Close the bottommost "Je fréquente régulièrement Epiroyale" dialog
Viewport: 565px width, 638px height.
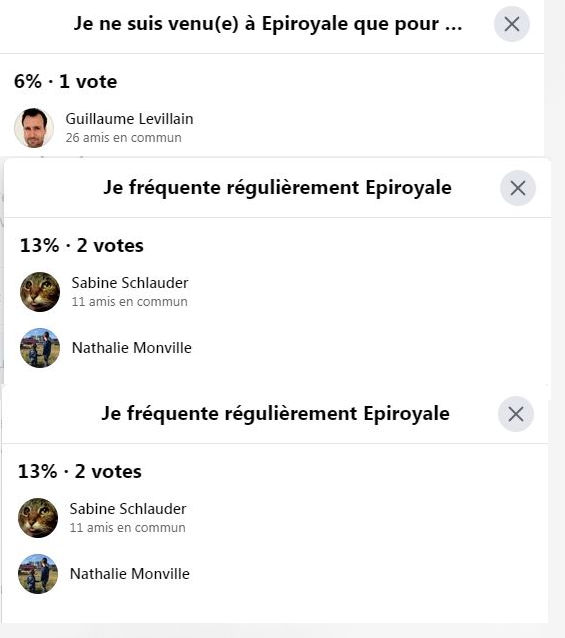pyautogui.click(x=516, y=414)
